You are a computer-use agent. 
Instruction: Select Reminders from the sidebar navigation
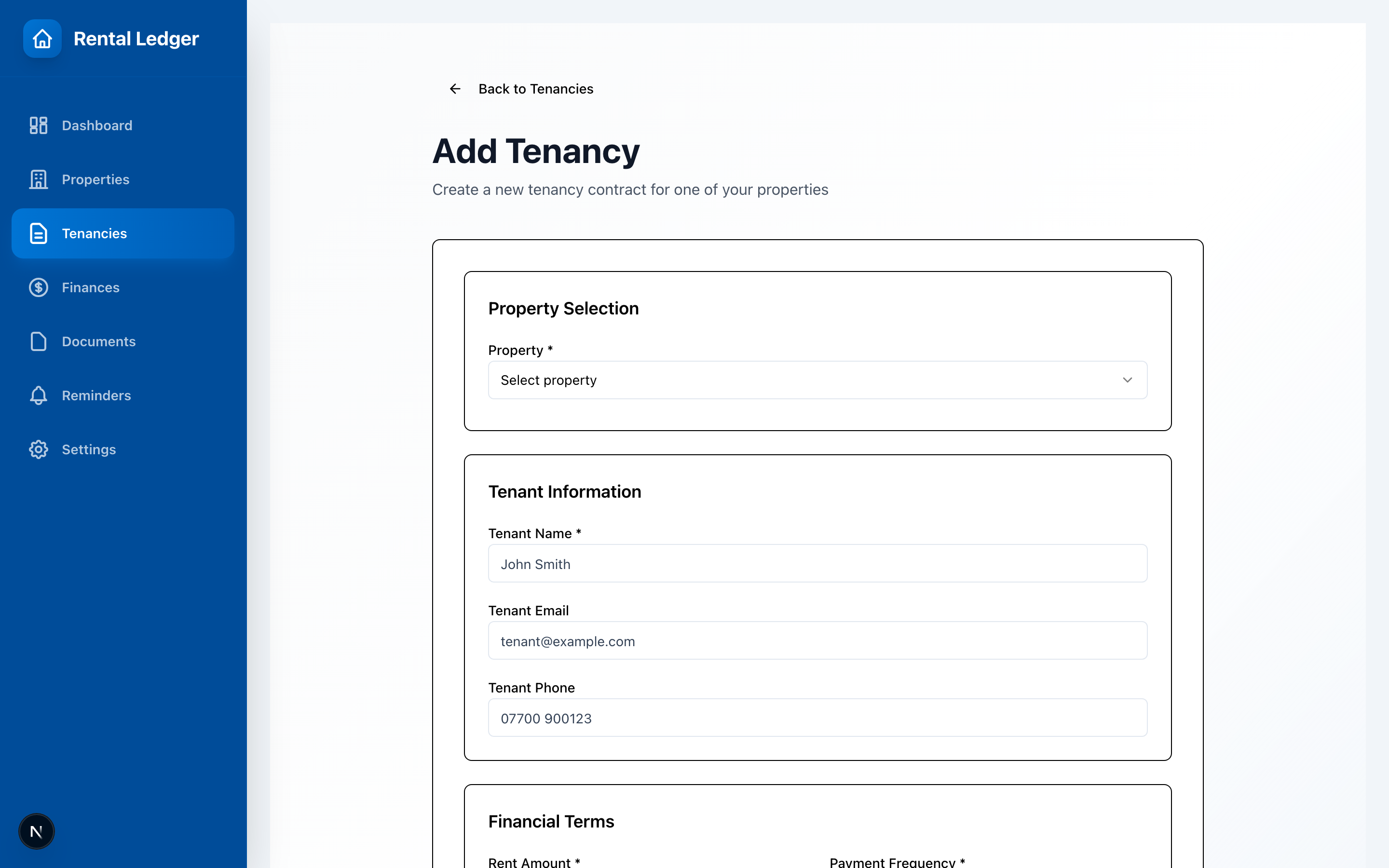point(96,395)
